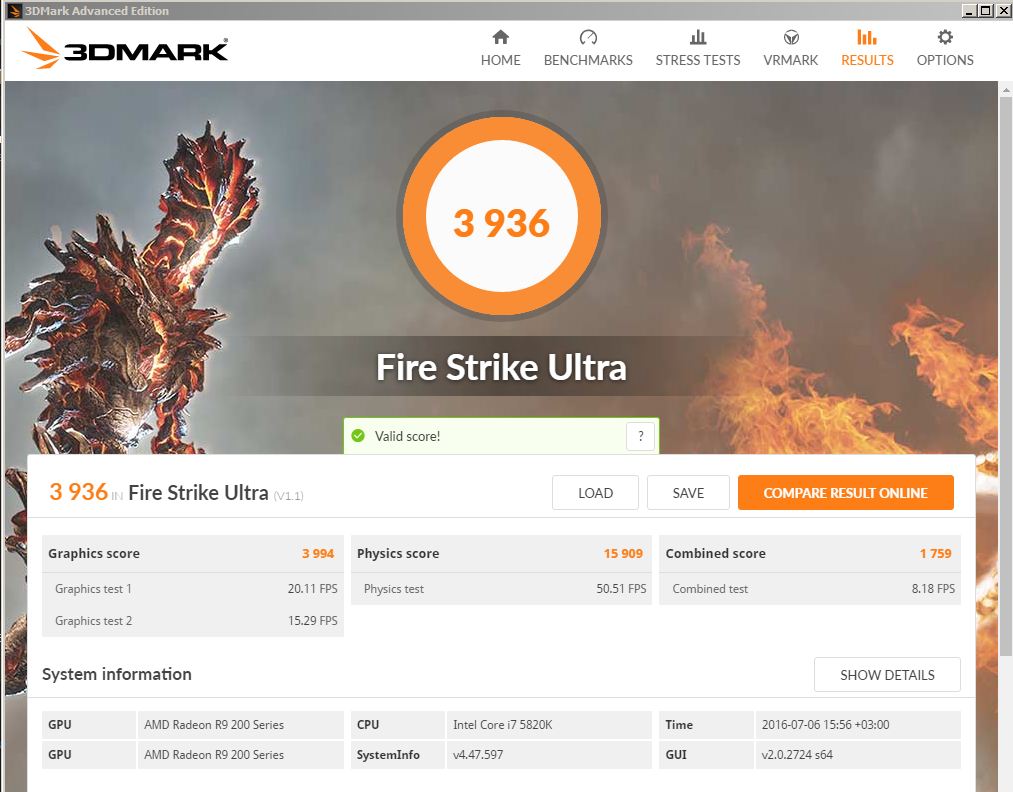The image size is (1013, 792).
Task: Click the large 3 936 score circle
Action: [501, 216]
